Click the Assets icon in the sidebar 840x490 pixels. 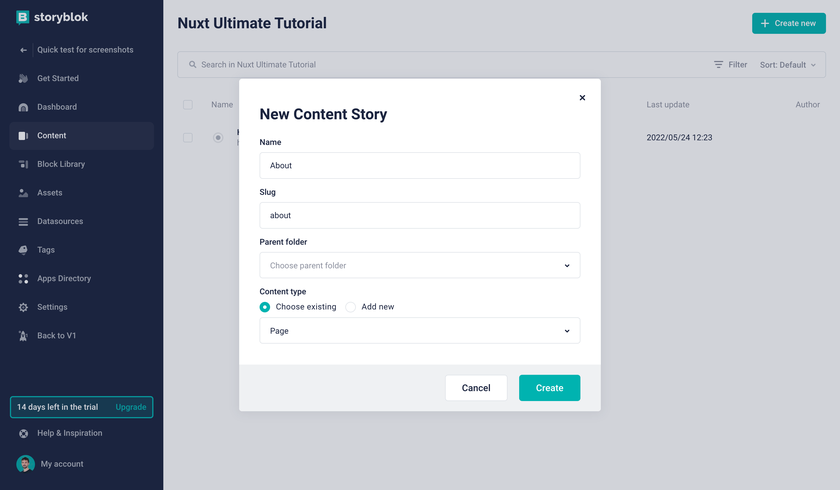pyautogui.click(x=23, y=193)
